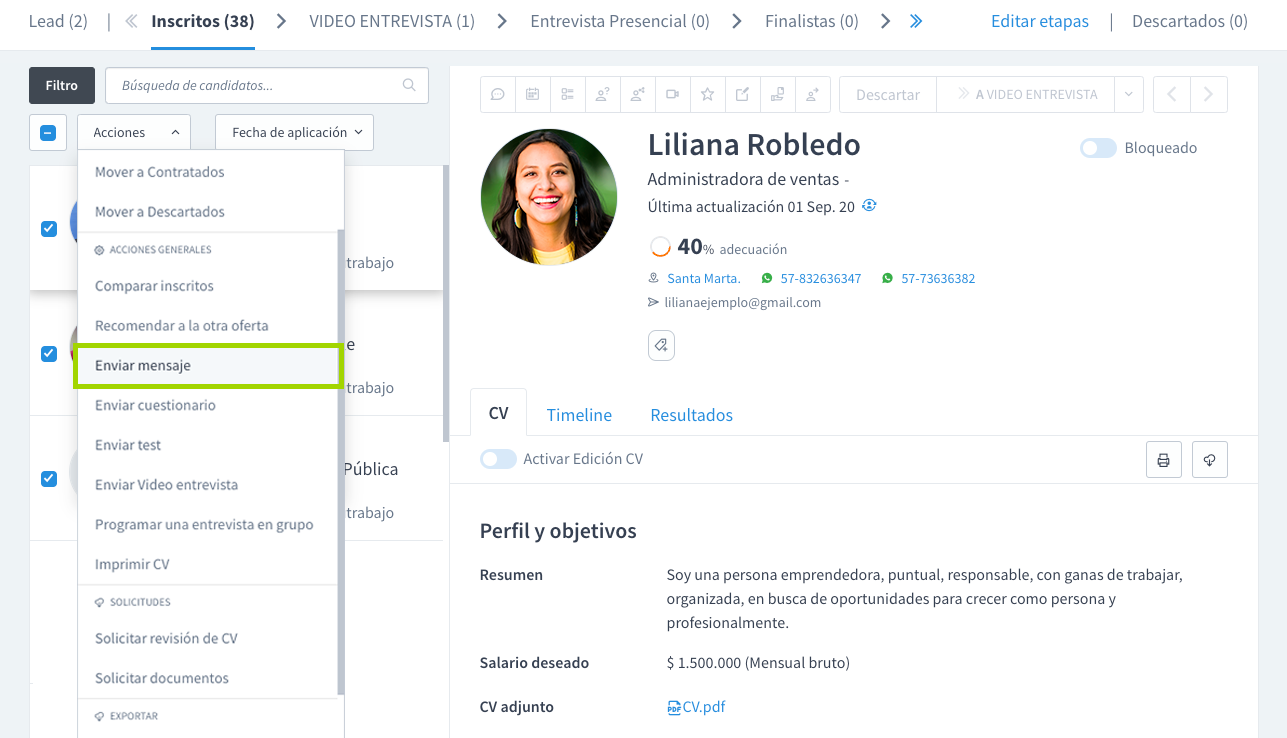Switch to the Timeline tab
This screenshot has width=1287, height=738.
point(579,413)
